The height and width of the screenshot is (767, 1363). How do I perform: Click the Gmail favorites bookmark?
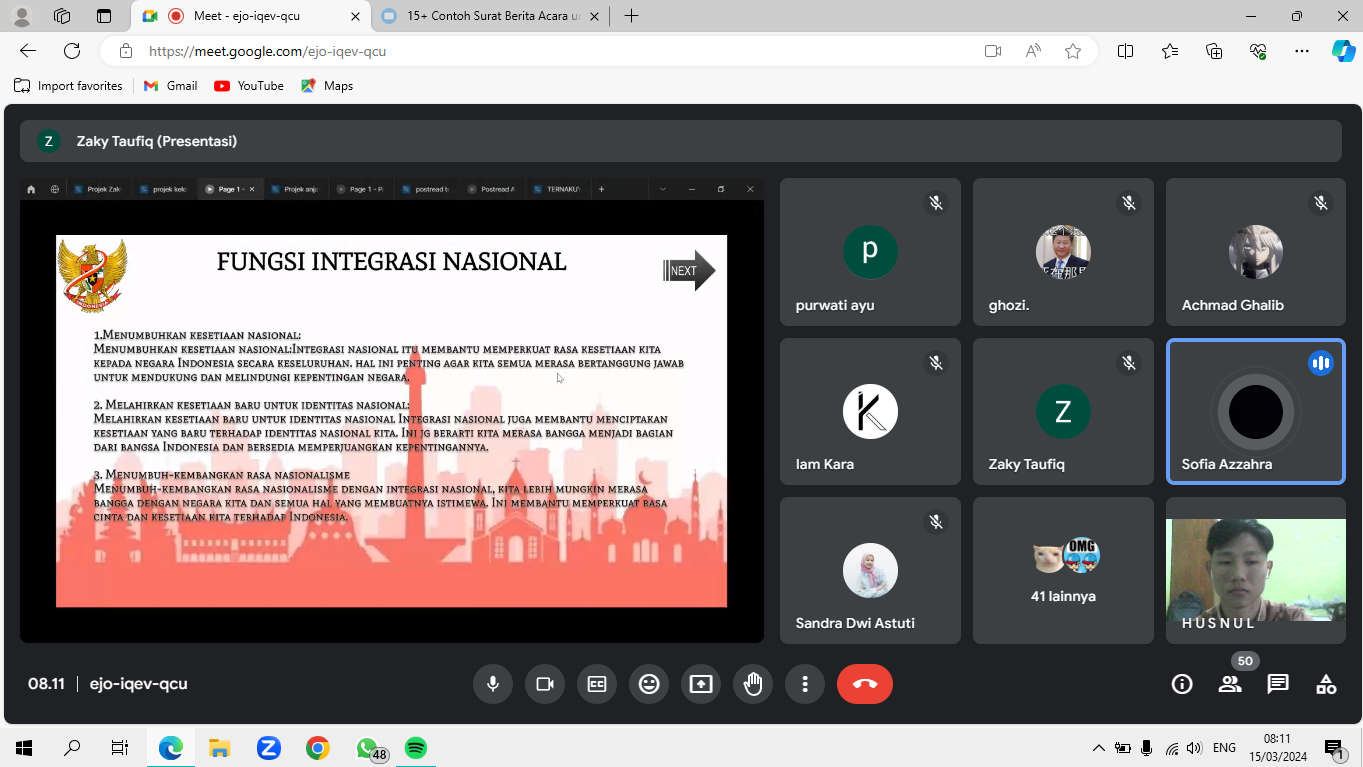[x=171, y=86]
